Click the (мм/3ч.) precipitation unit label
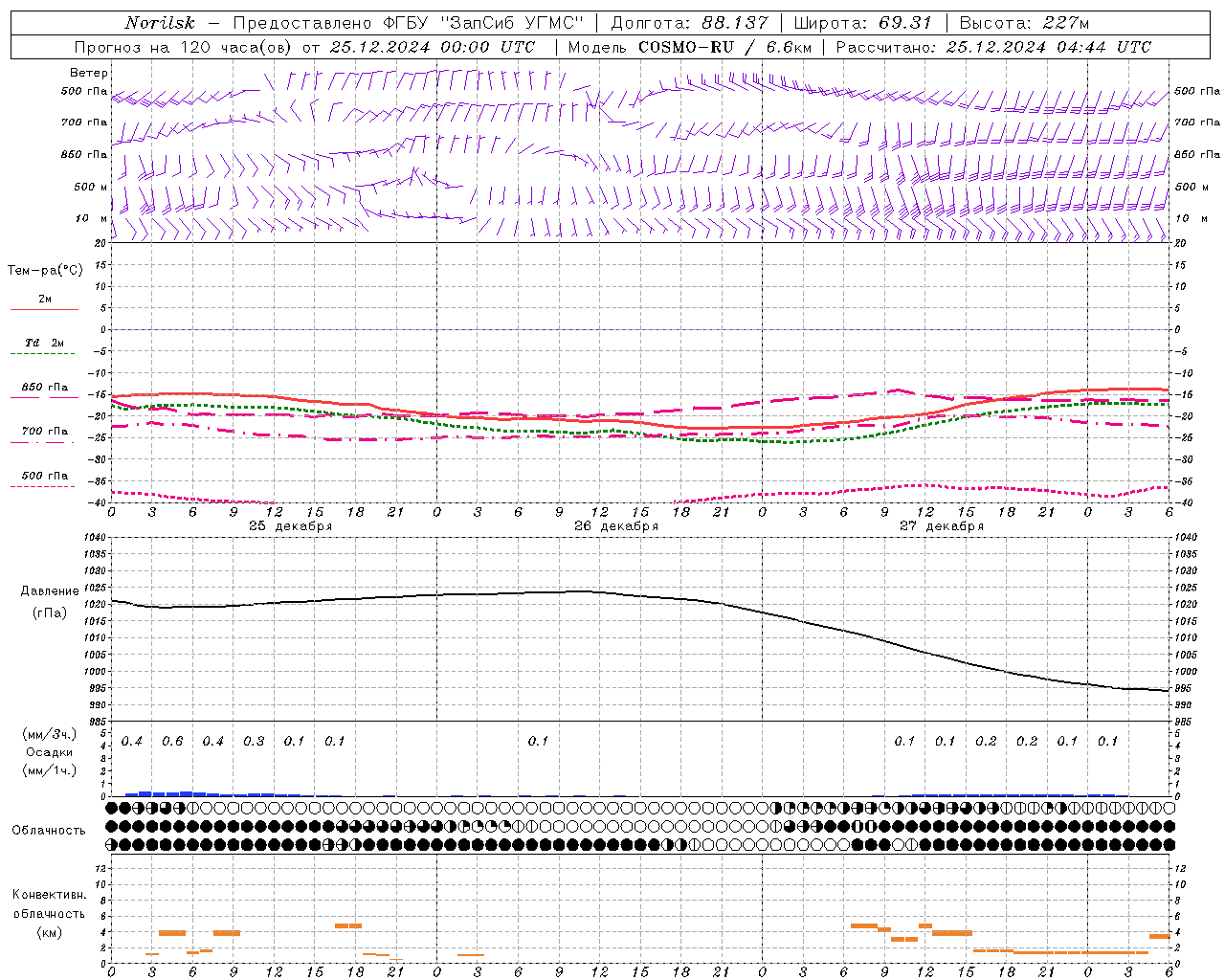The width and height of the screenshot is (1225, 980). (49, 735)
